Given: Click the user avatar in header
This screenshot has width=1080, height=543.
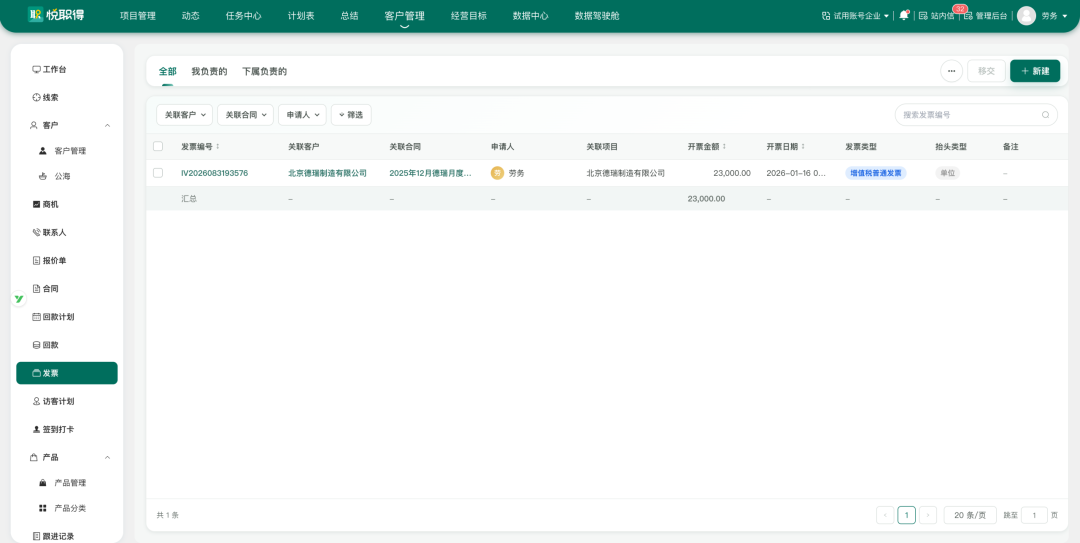Looking at the screenshot, I should pyautogui.click(x=1026, y=15).
